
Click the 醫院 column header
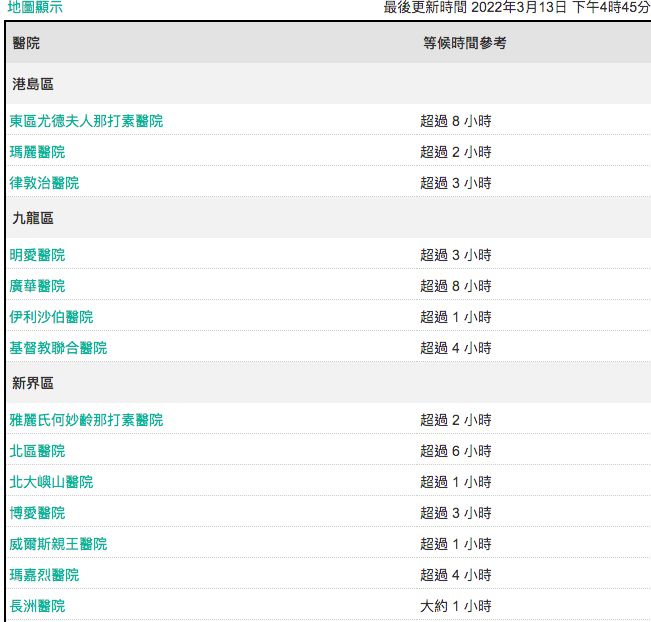click(26, 43)
